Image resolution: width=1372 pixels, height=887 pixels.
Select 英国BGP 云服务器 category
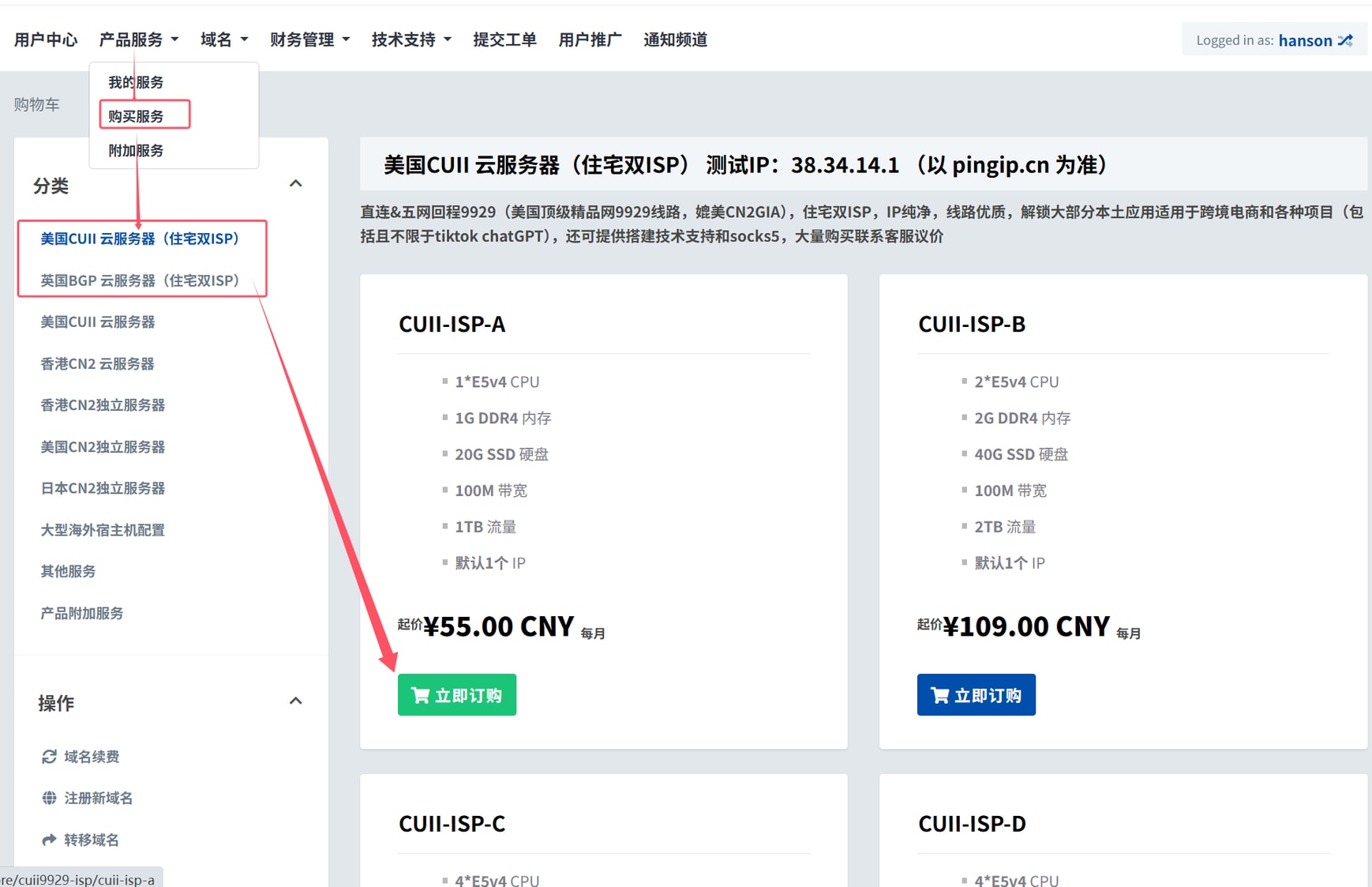(140, 280)
